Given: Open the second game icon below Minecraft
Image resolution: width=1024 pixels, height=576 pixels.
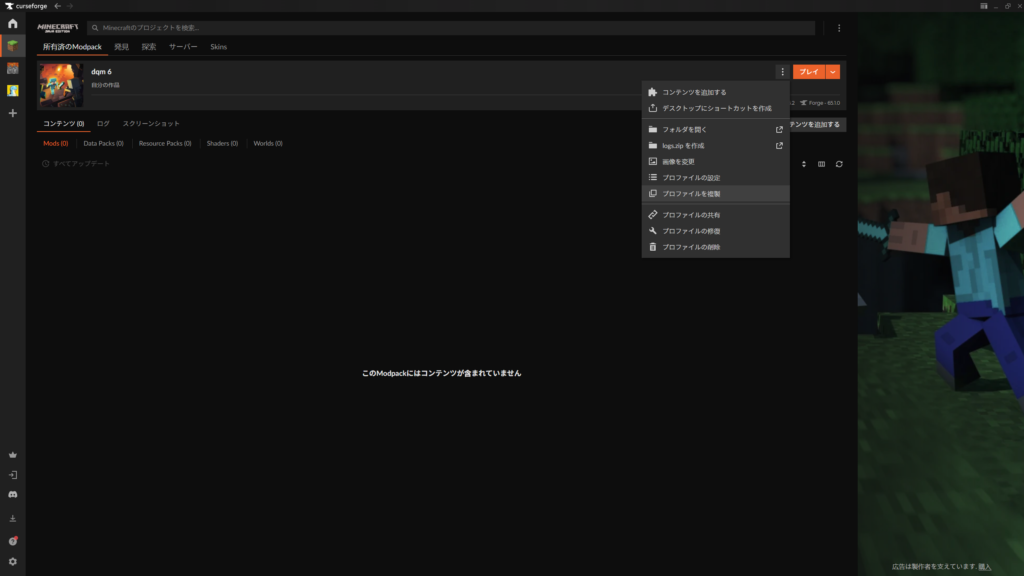Looking at the screenshot, I should tap(12, 68).
